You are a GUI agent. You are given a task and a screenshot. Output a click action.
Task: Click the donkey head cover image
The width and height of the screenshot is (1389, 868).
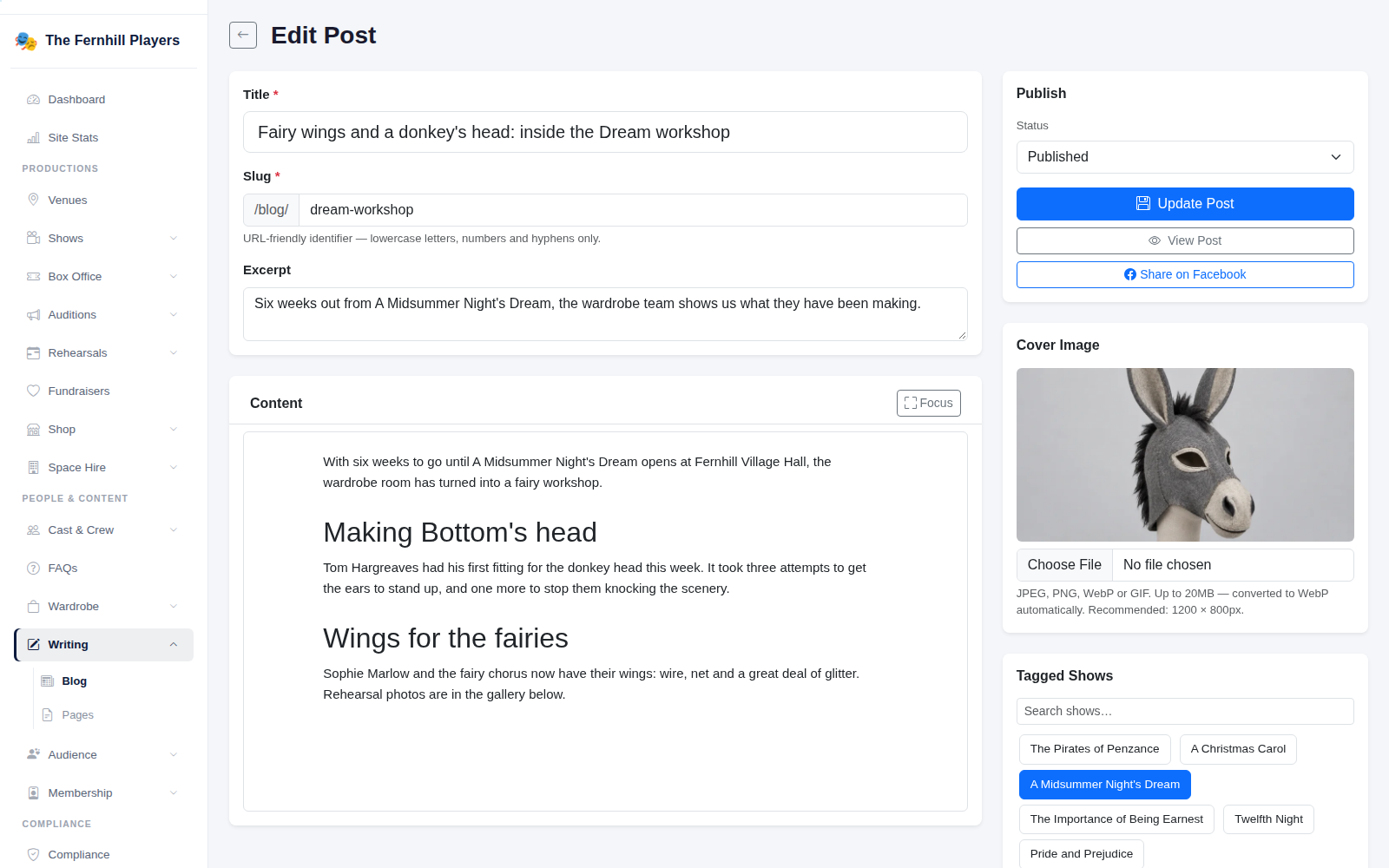click(x=1185, y=455)
